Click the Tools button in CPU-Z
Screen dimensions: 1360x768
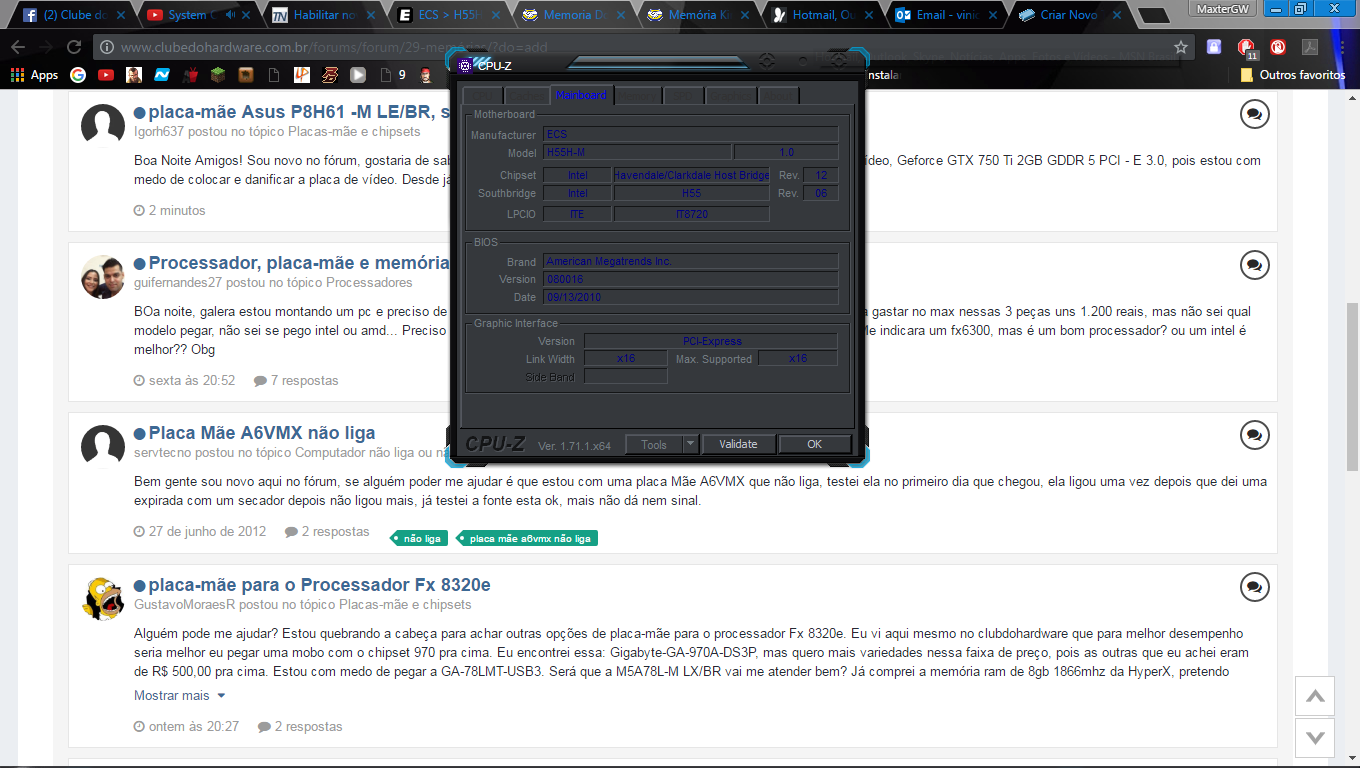[x=654, y=444]
